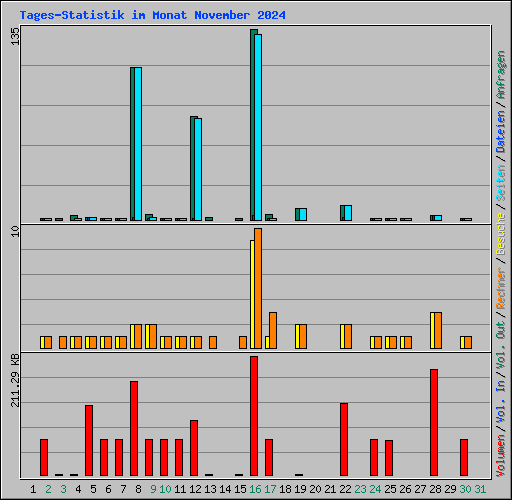Image resolution: width=512 pixels, height=500 pixels.
Task: Click day label '31' on x-axis
Action: [x=480, y=489]
